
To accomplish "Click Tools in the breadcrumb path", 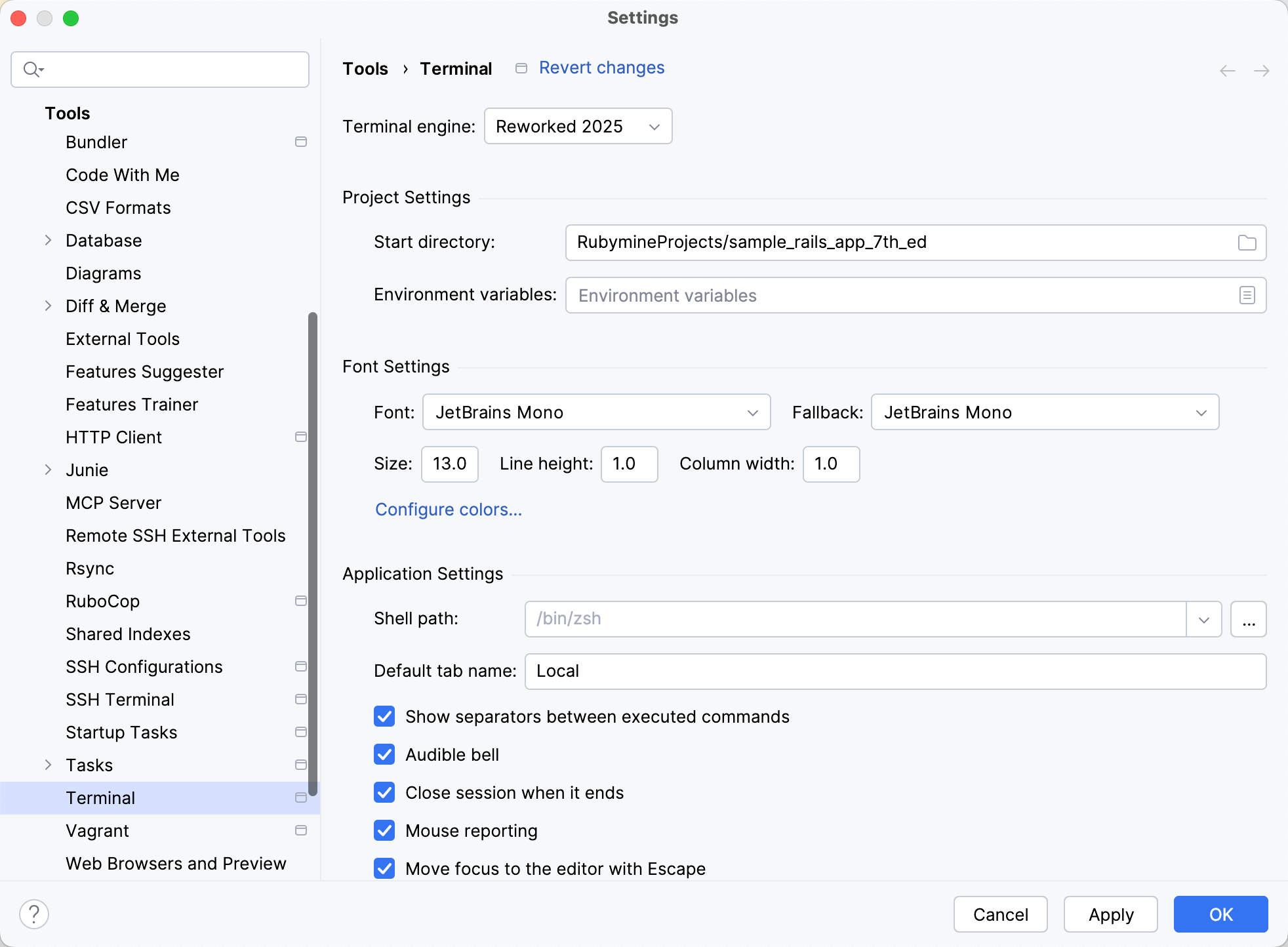I will pos(365,68).
